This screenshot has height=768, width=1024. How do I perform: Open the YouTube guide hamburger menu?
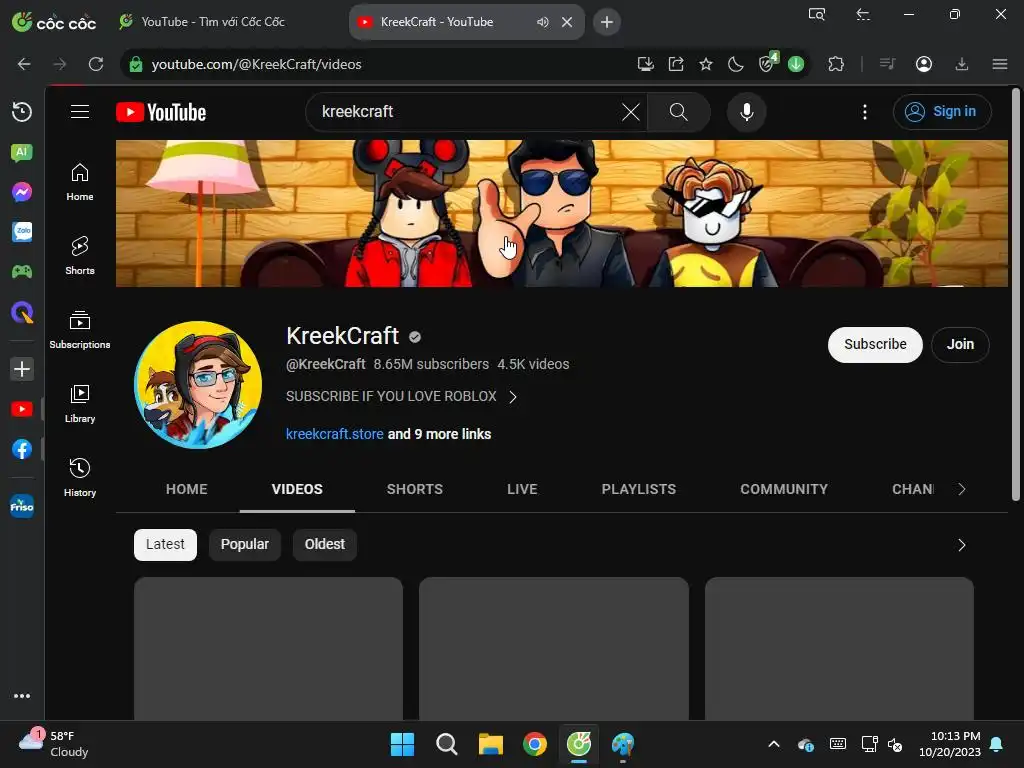point(80,112)
